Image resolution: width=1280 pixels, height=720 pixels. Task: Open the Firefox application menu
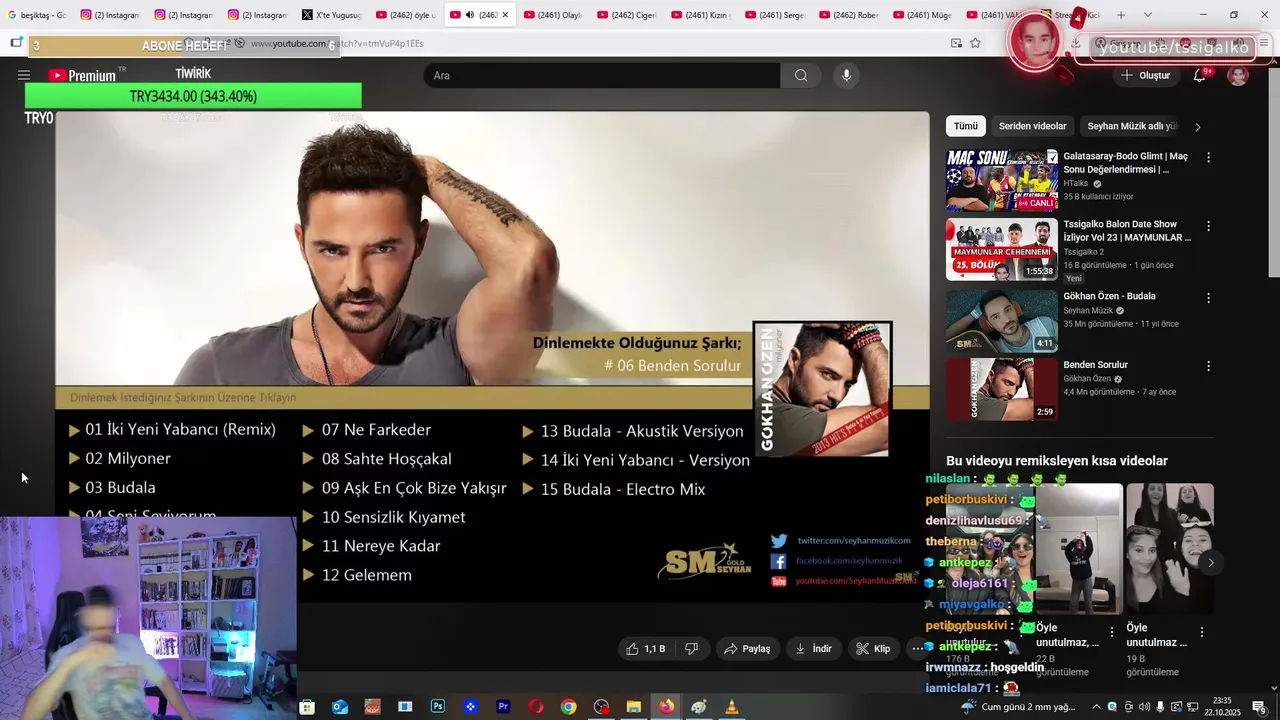tap(1264, 43)
